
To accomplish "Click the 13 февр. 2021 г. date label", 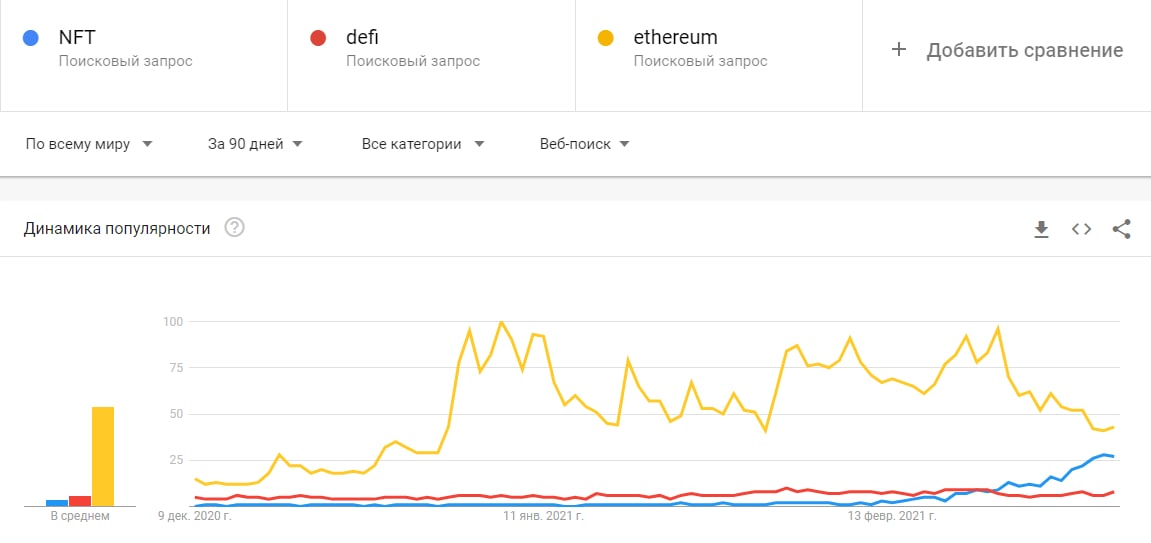I will [x=892, y=517].
